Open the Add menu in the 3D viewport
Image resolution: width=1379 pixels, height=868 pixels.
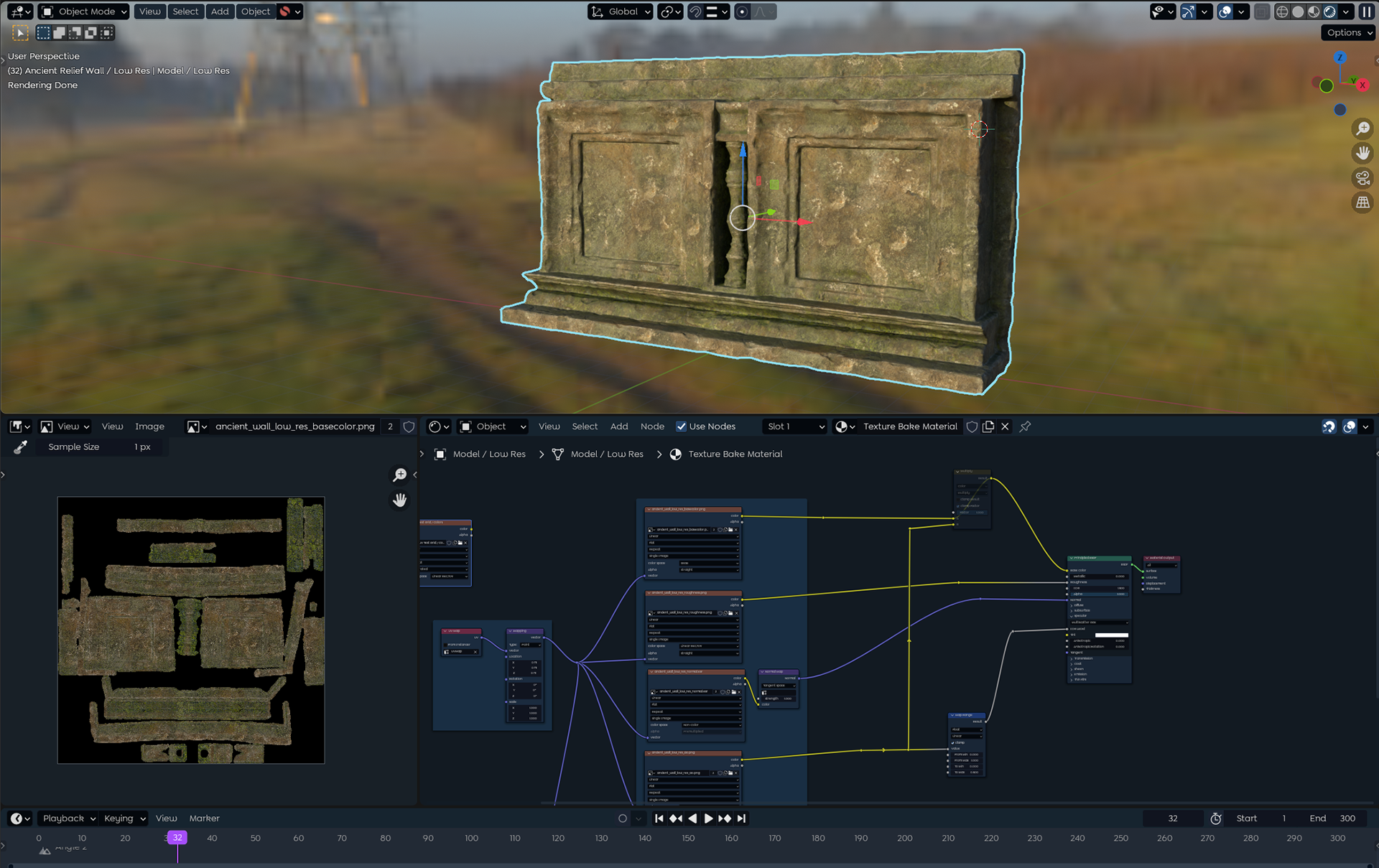(220, 11)
